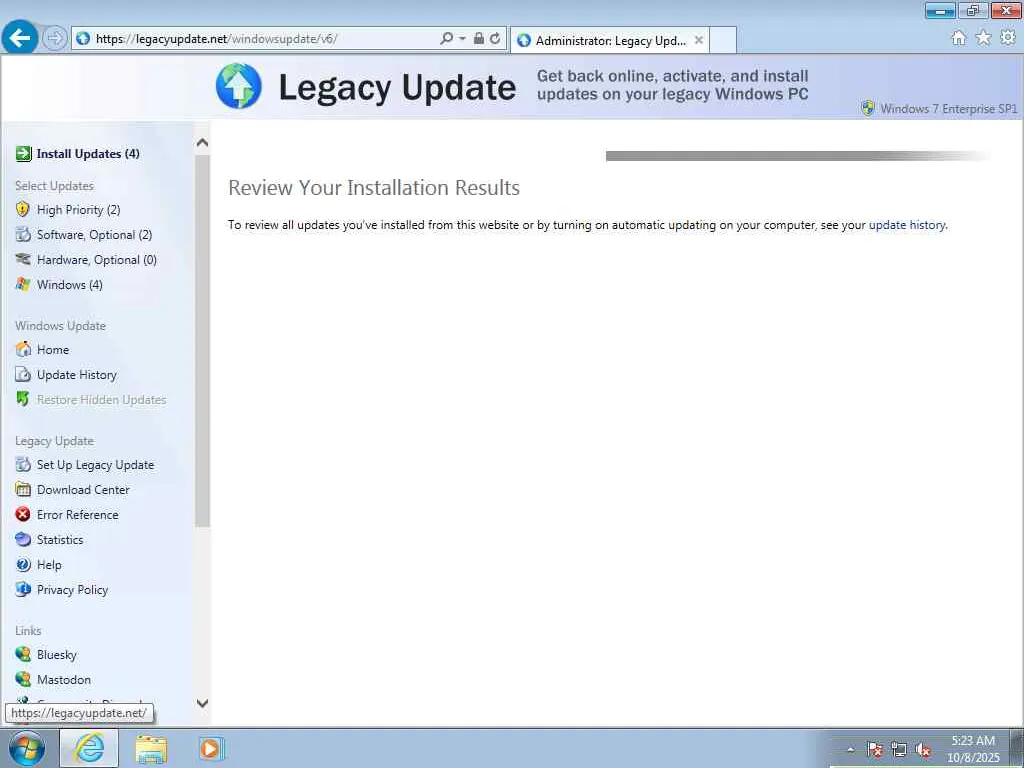
Task: Launch Windows Media Player from taskbar
Action: click(210, 748)
